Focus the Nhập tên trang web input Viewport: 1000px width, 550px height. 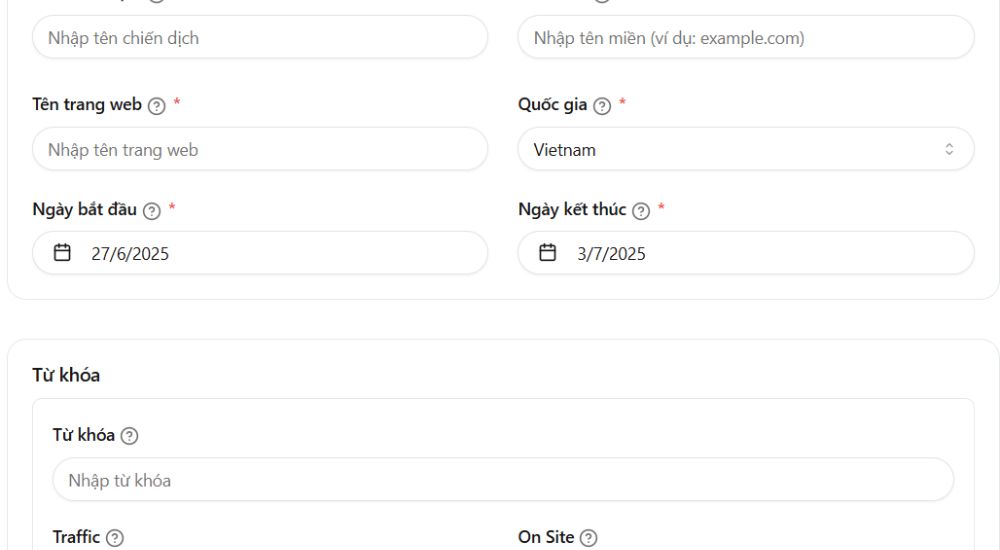260,149
